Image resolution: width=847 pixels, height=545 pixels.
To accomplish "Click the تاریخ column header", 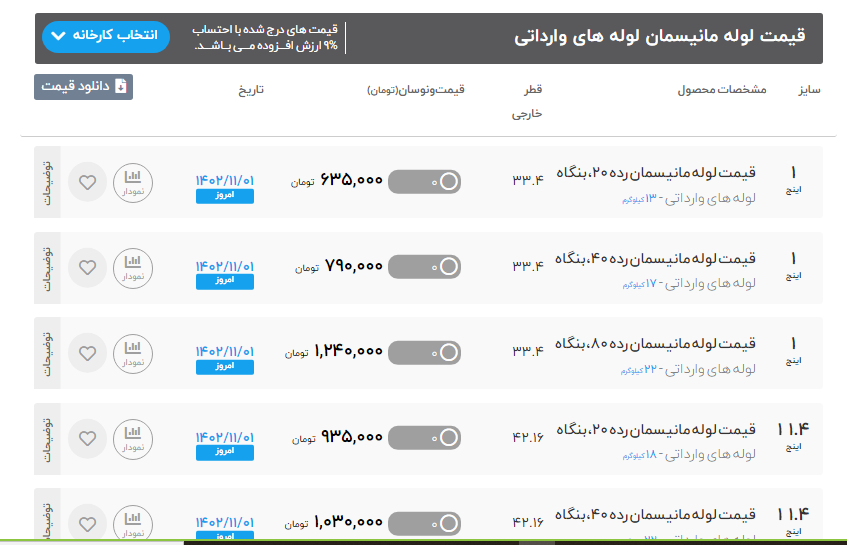I will pyautogui.click(x=251, y=90).
